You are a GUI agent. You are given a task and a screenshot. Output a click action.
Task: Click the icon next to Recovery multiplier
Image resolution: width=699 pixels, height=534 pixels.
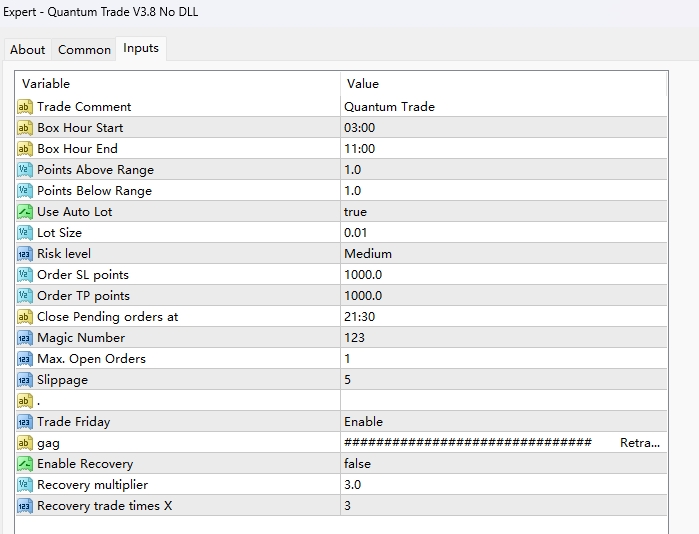point(25,485)
